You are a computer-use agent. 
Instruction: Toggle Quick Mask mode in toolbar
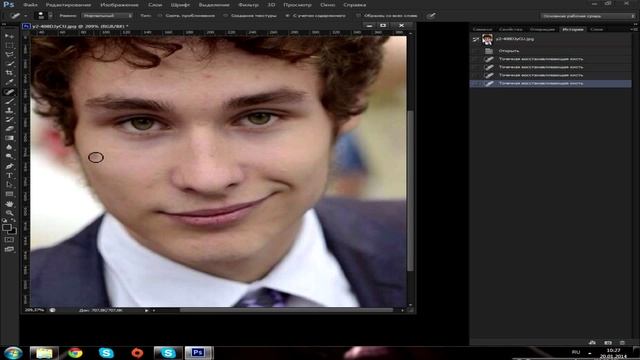[x=9, y=240]
